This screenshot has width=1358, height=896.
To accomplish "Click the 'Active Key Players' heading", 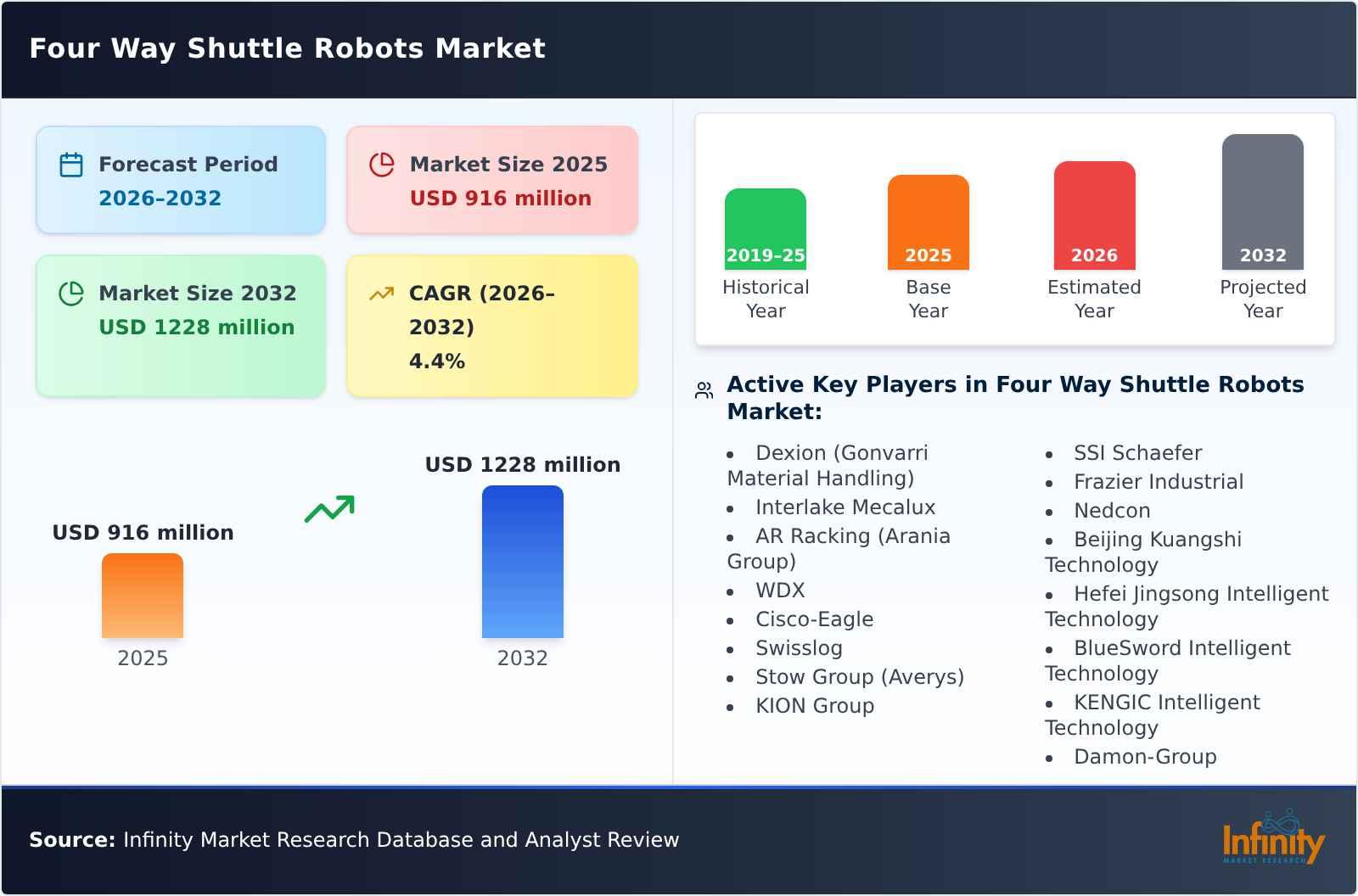I will pos(1015,398).
